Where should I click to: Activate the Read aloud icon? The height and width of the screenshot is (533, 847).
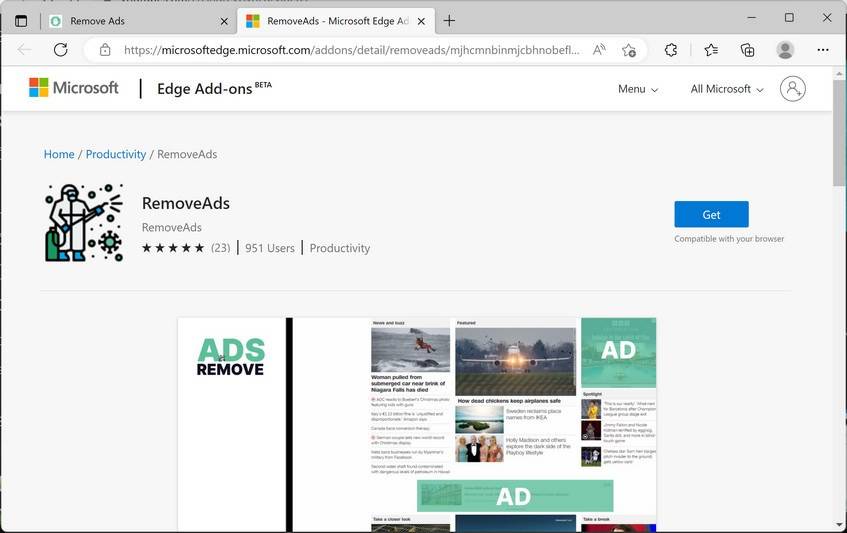(x=599, y=50)
